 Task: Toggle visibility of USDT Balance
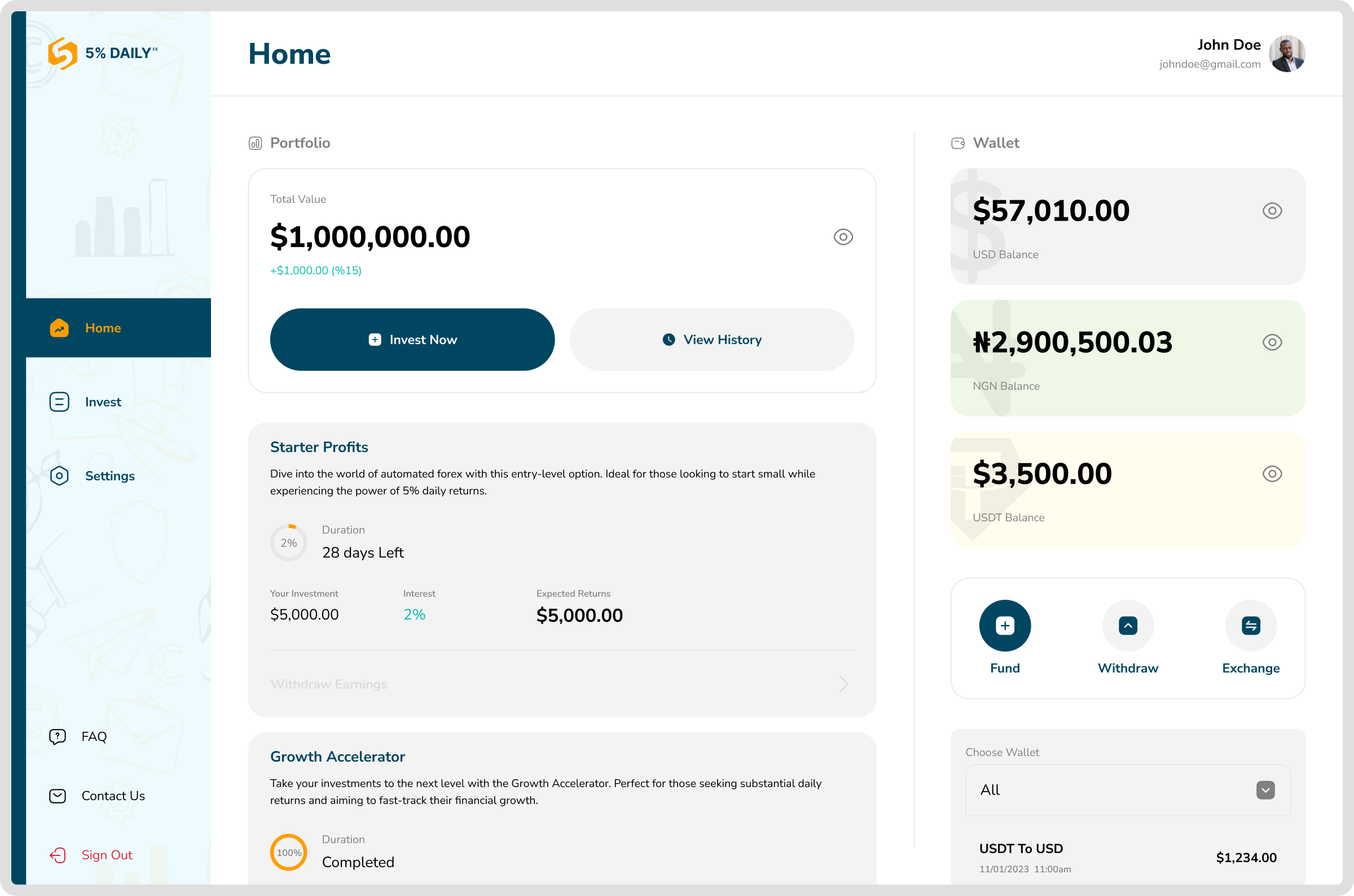1272,474
